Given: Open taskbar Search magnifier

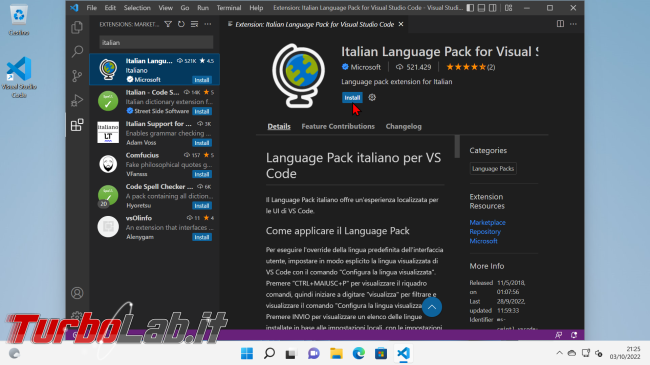Looking at the screenshot, I should pyautogui.click(x=269, y=353).
